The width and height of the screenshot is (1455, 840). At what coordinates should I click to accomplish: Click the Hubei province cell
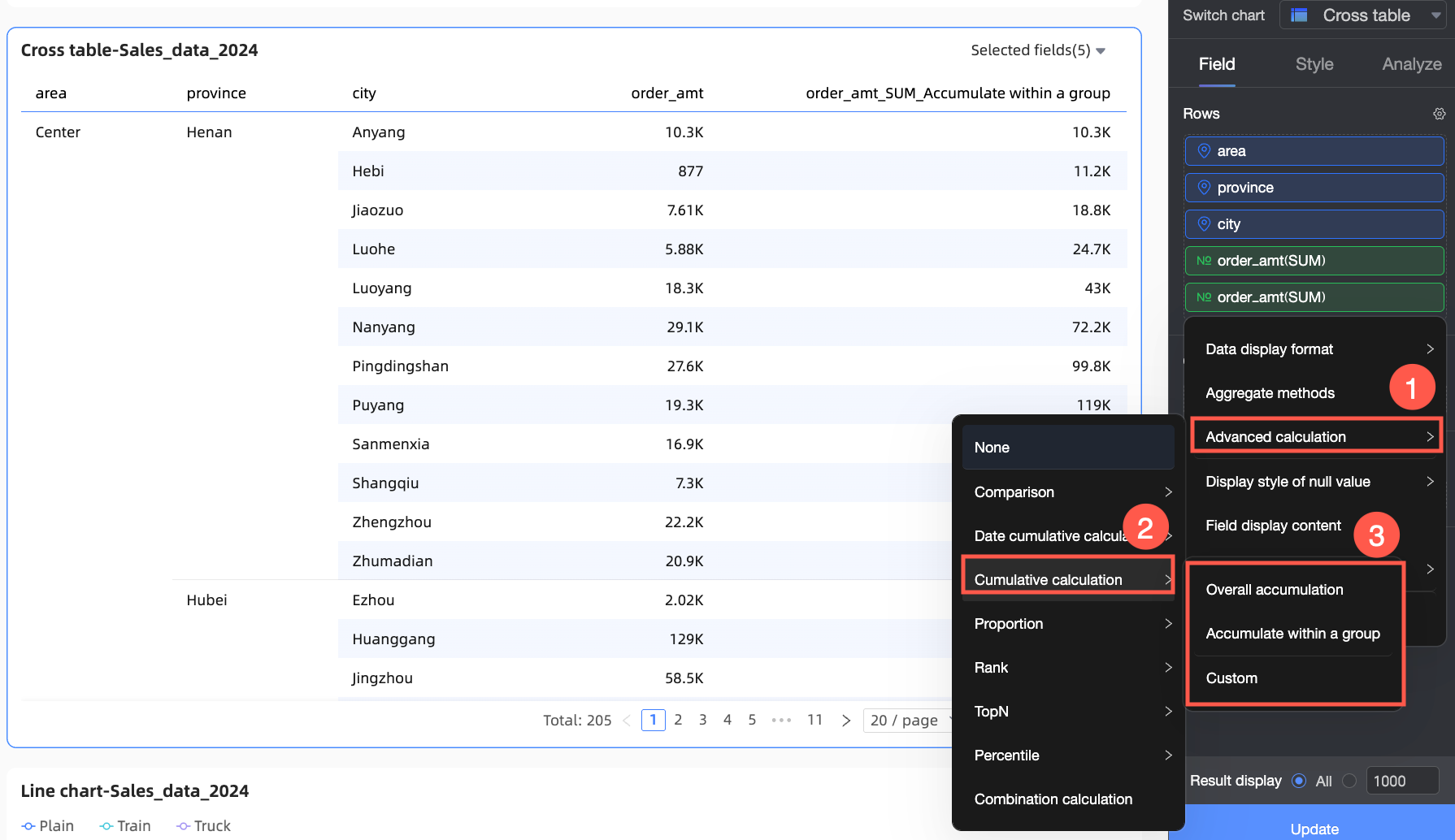(x=207, y=600)
